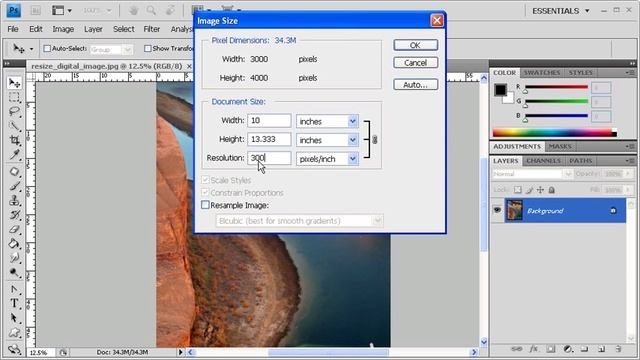Create new adjustment layer icon
The width and height of the screenshot is (640, 360).
(568, 349)
